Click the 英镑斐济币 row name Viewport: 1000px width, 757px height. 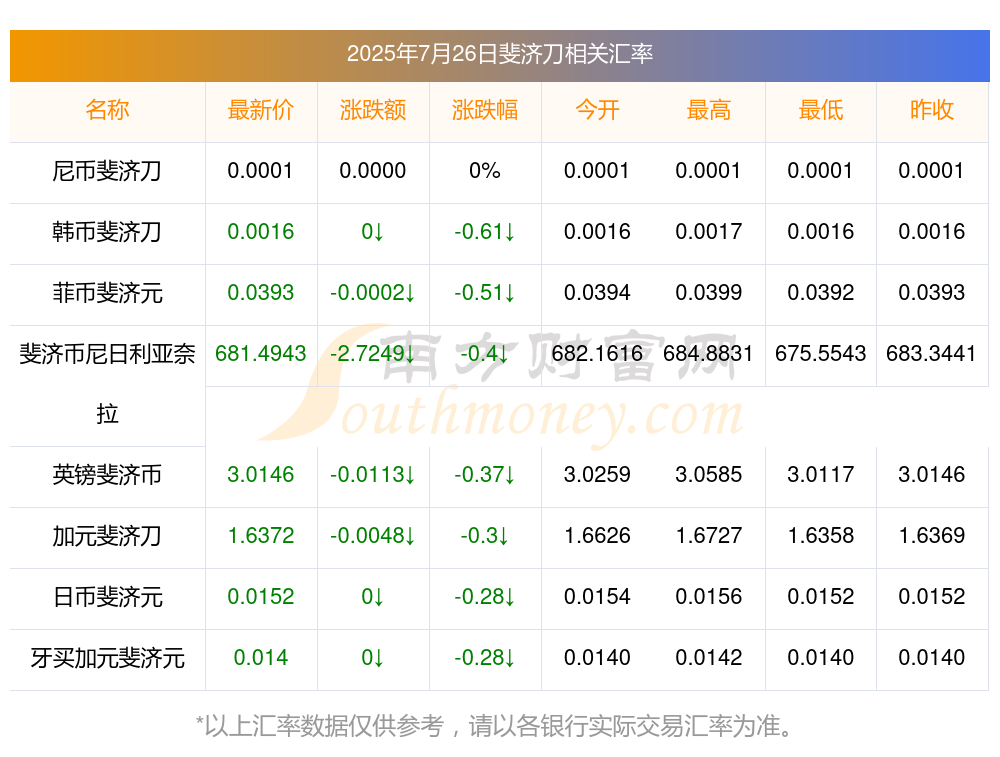tap(107, 475)
